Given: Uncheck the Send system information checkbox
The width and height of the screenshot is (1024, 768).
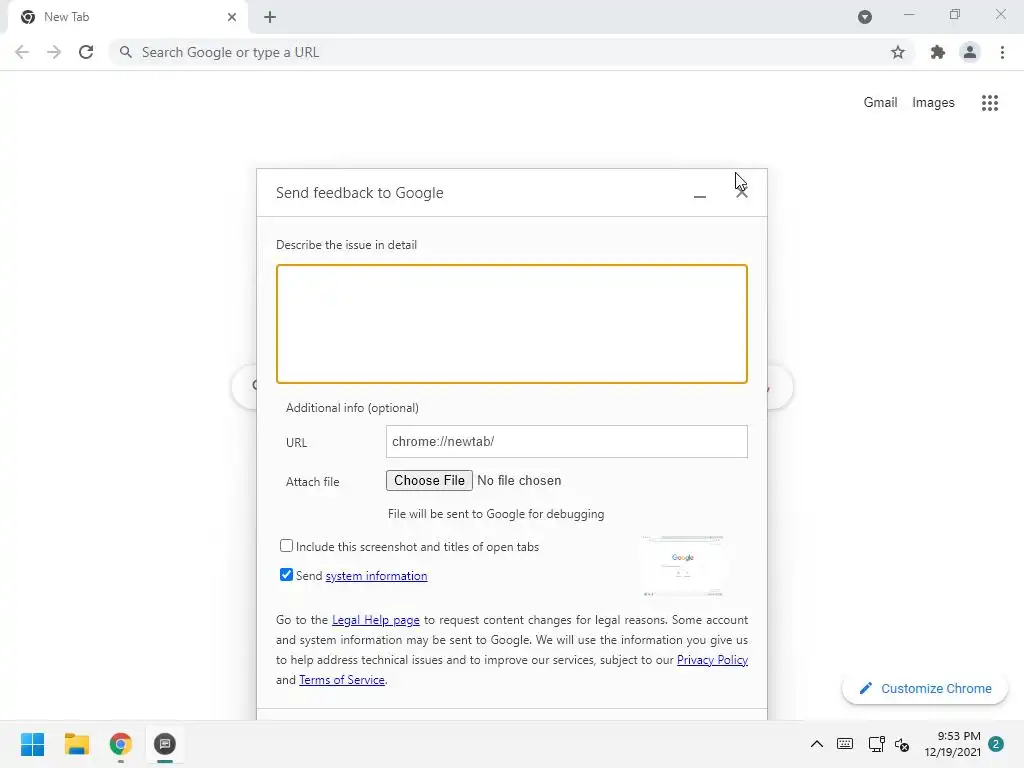Looking at the screenshot, I should click(286, 575).
